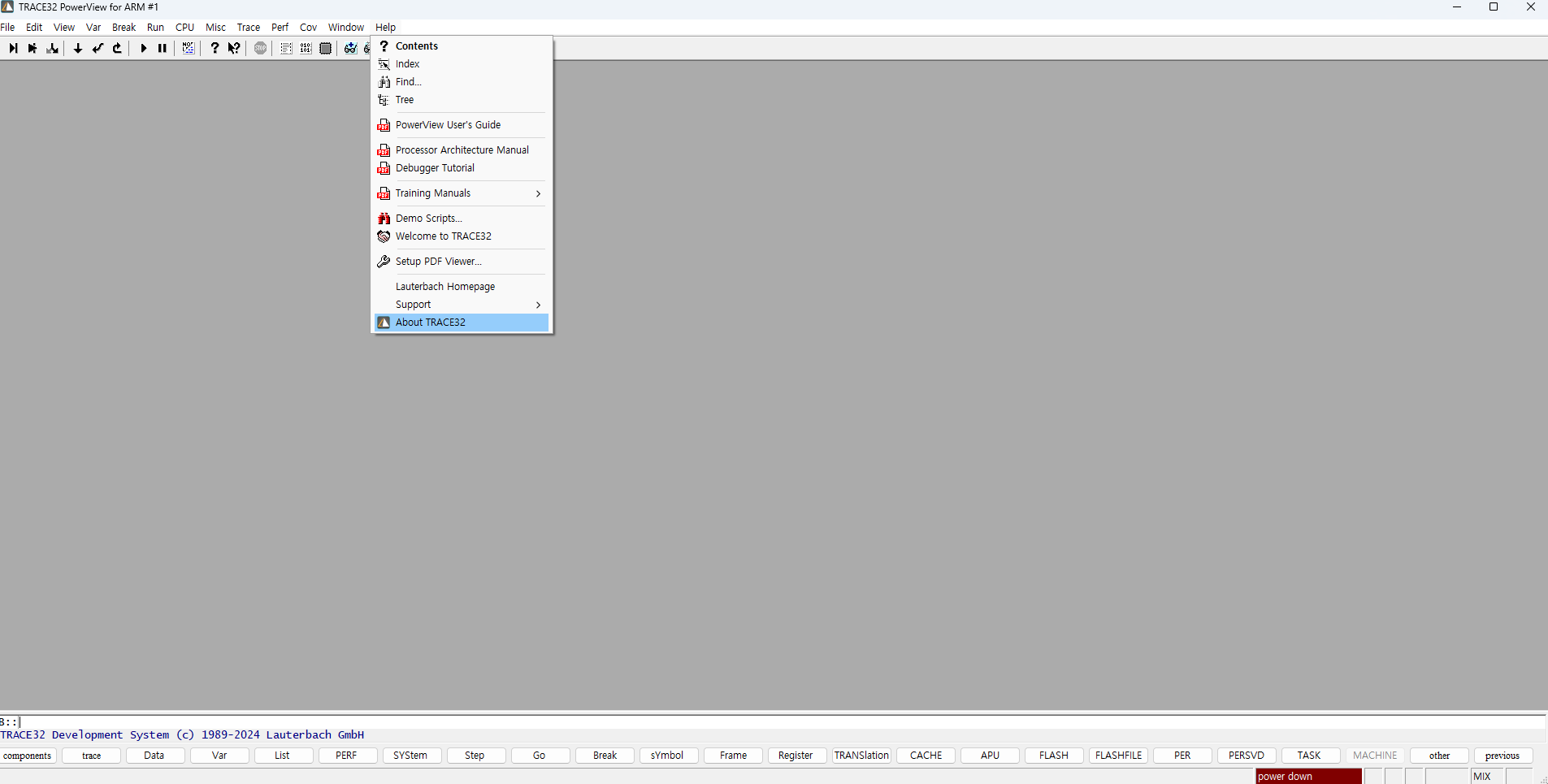Click the watch glasses toolbar icon
Screen dimensions: 1548x784
[350, 49]
